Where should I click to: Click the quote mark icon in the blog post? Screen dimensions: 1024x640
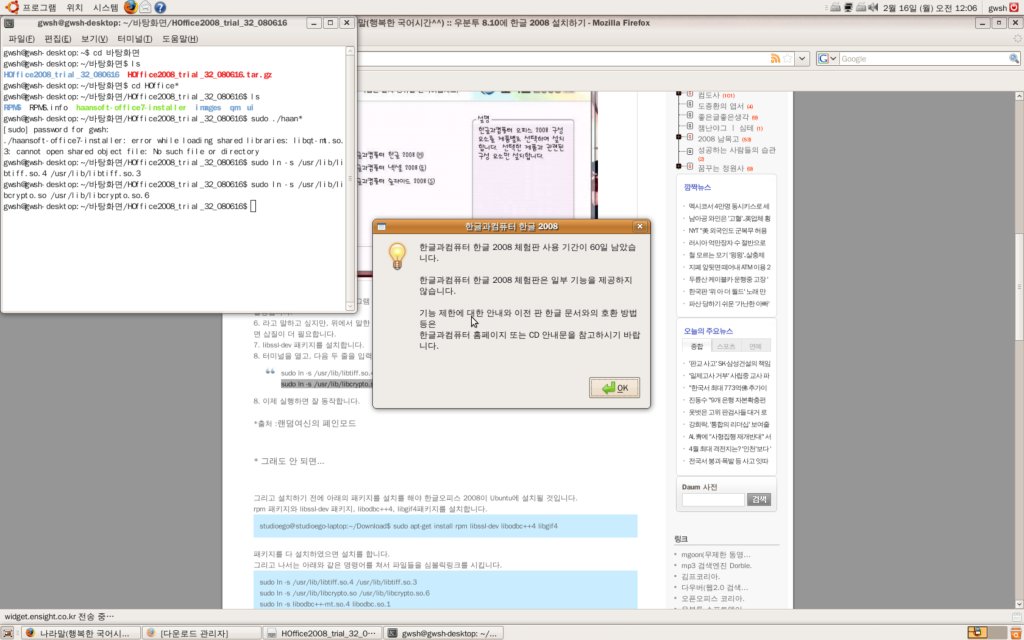click(270, 372)
